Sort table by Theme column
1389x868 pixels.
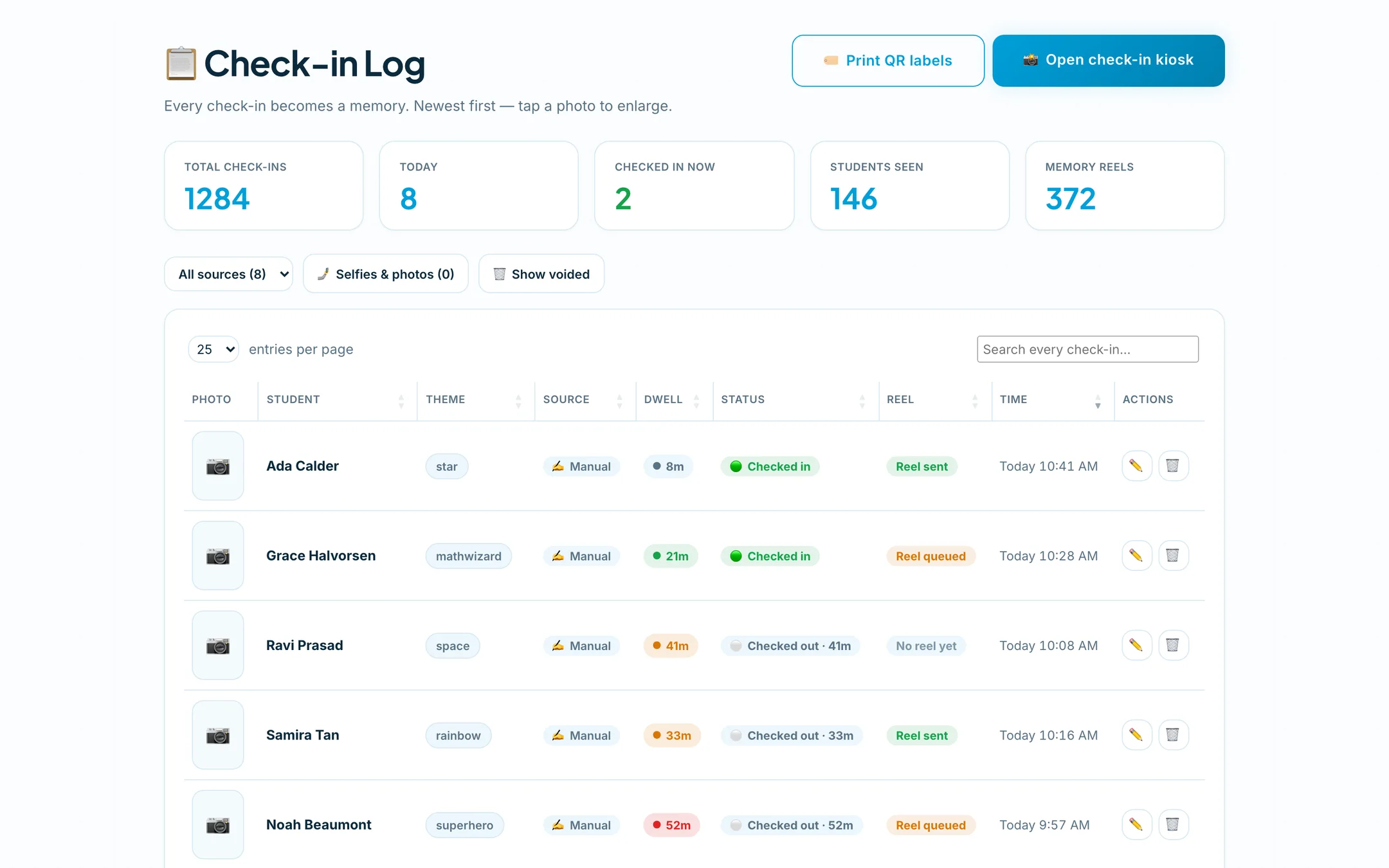475,400
